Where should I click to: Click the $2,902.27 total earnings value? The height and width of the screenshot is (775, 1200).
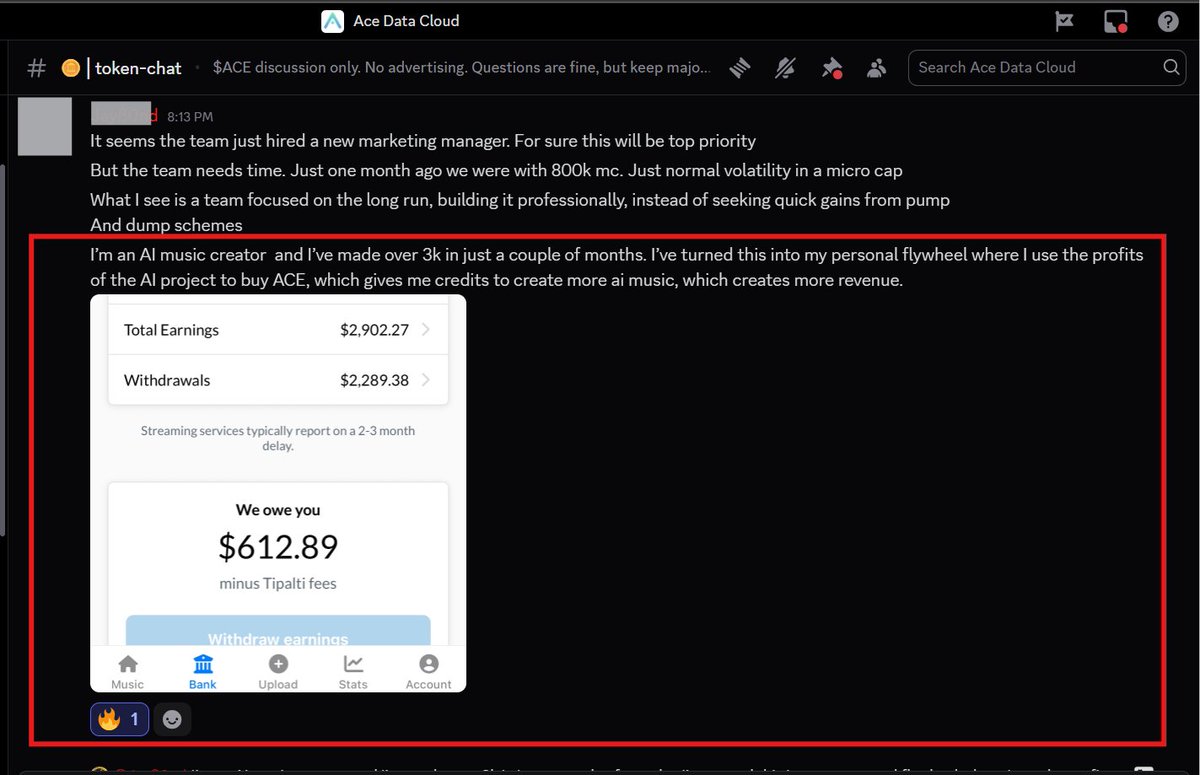pos(374,329)
